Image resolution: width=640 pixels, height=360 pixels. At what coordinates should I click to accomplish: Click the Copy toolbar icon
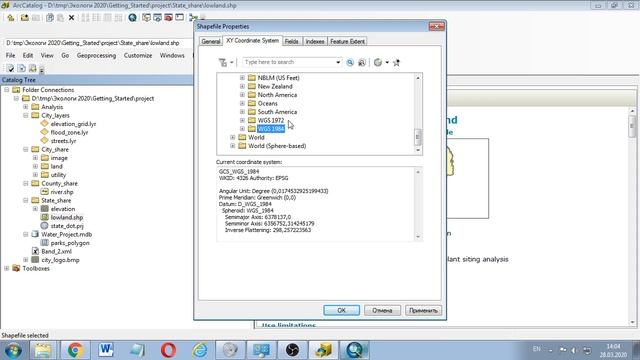pyautogui.click(x=50, y=18)
